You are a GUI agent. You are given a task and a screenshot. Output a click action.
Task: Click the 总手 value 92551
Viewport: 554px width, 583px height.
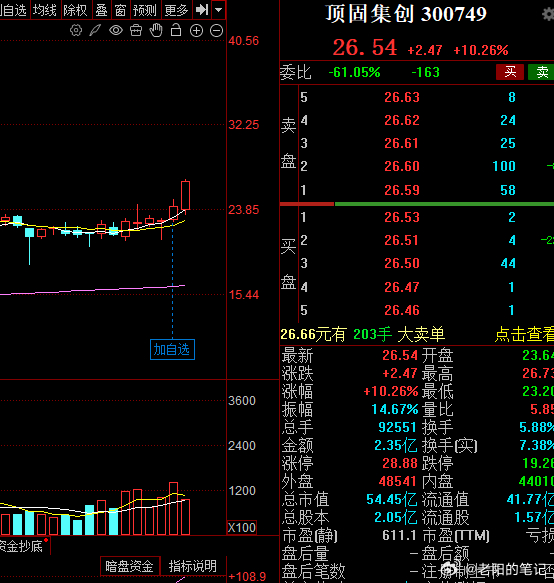(x=397, y=427)
